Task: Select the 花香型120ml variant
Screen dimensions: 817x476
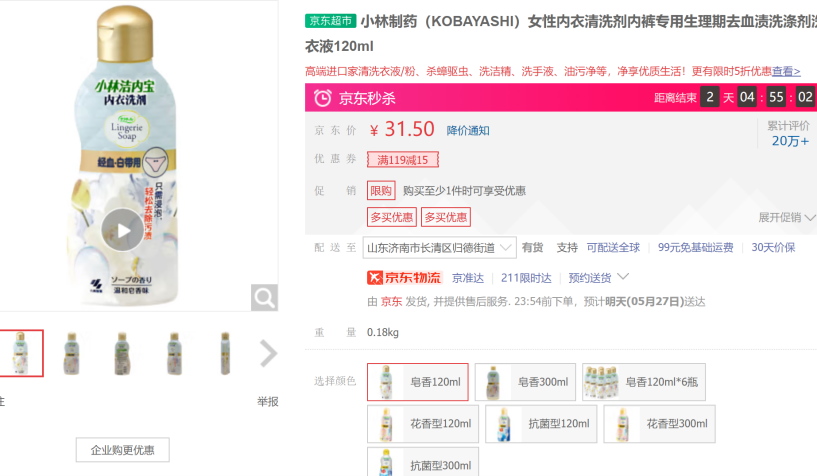Action: tap(423, 424)
